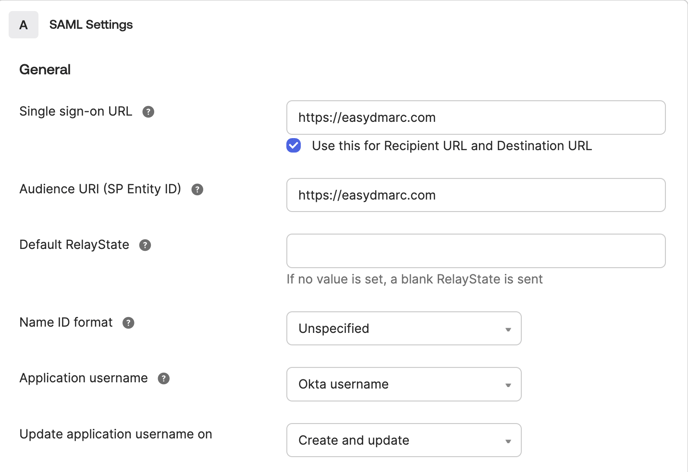Click the SAML Settings heading
The image size is (688, 472).
[x=91, y=25]
